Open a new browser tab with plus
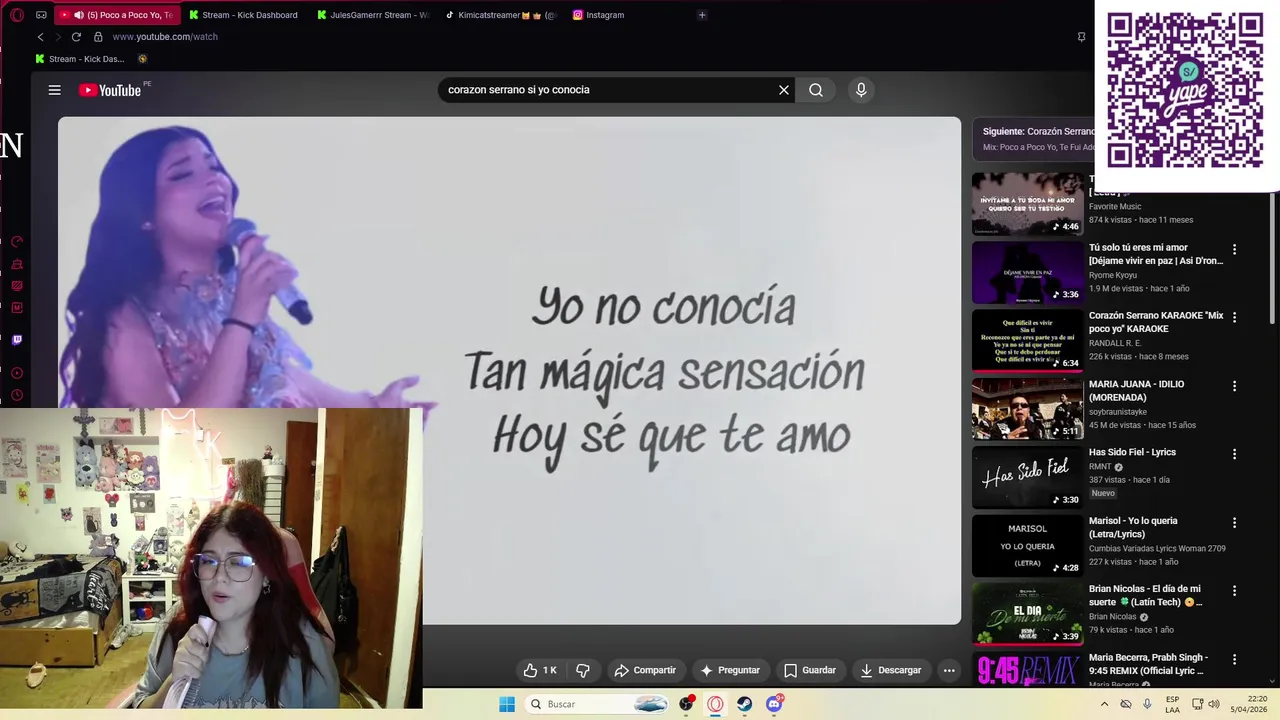1280x720 pixels. coord(702,15)
